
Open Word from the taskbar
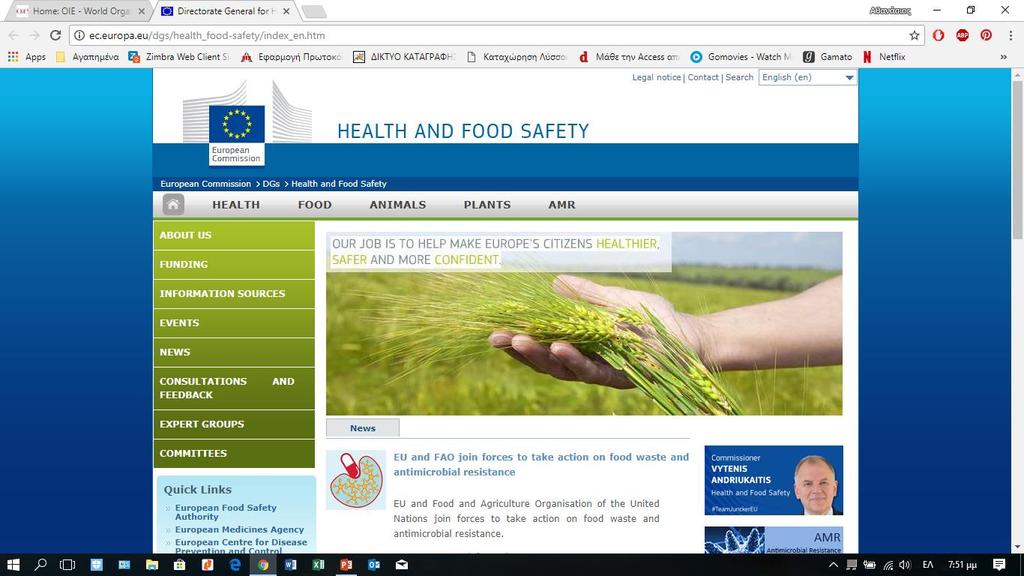click(x=291, y=564)
